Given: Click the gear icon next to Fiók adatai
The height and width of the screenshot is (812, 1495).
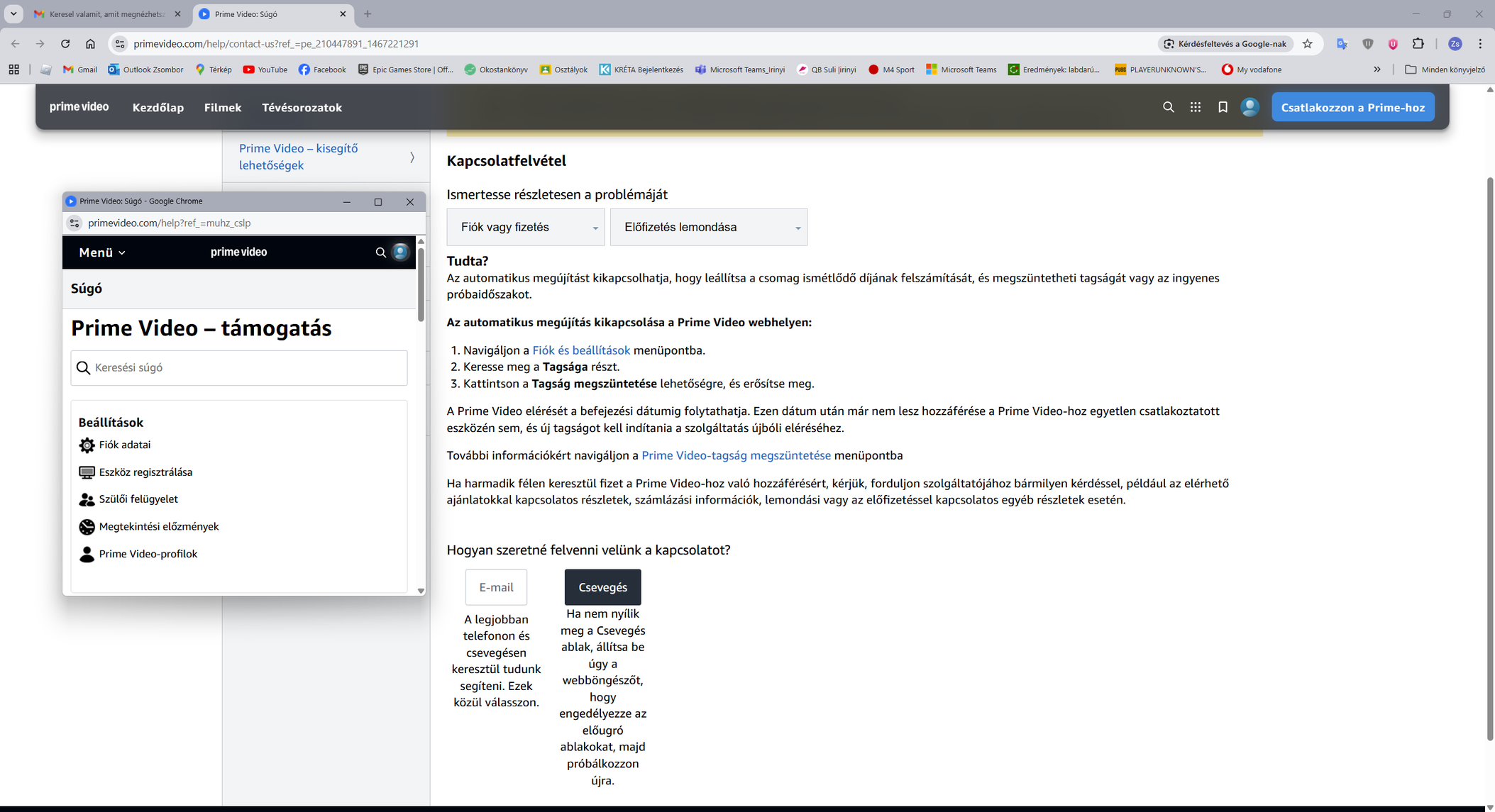Looking at the screenshot, I should pos(87,445).
